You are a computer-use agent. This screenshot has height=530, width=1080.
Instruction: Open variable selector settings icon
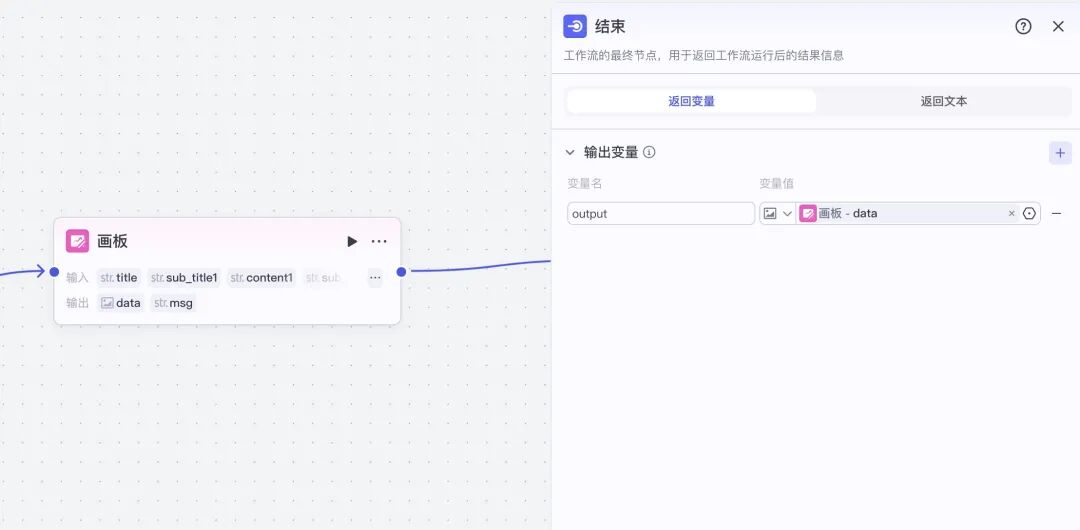pos(1029,214)
